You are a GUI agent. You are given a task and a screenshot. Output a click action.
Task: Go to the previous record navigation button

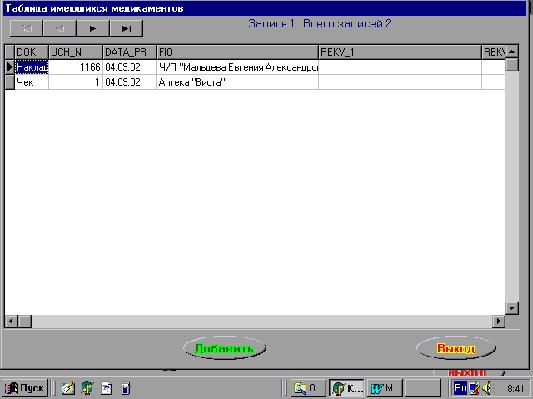tap(59, 28)
